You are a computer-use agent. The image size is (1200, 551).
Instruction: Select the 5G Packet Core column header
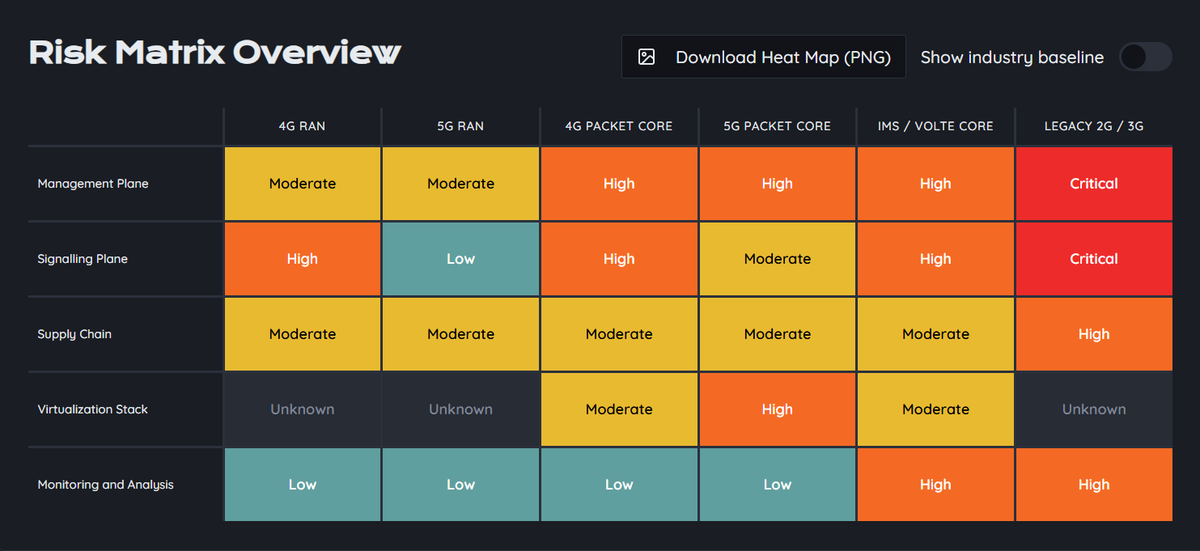tap(777, 126)
